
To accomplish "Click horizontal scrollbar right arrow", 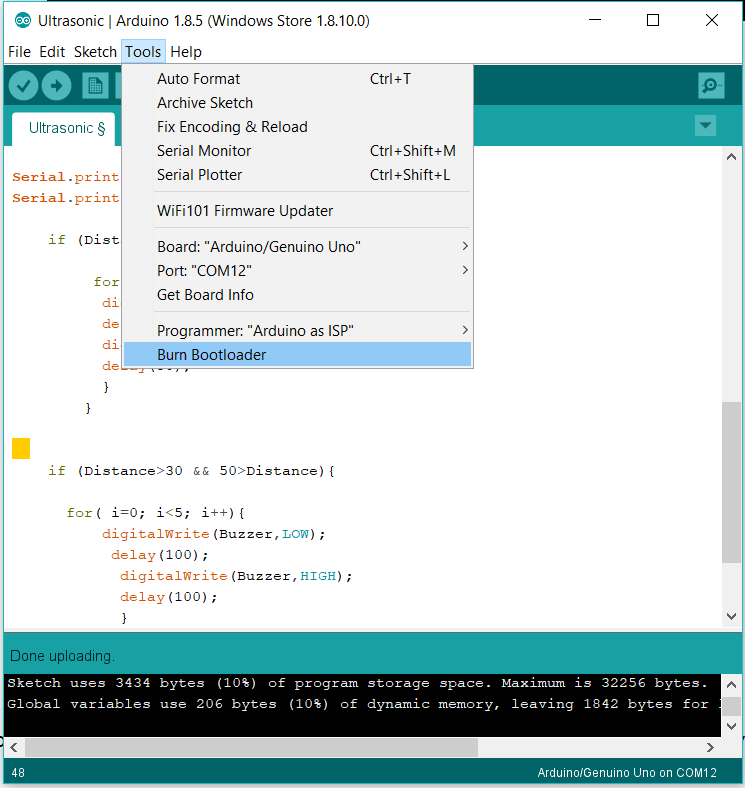I will 710,748.
